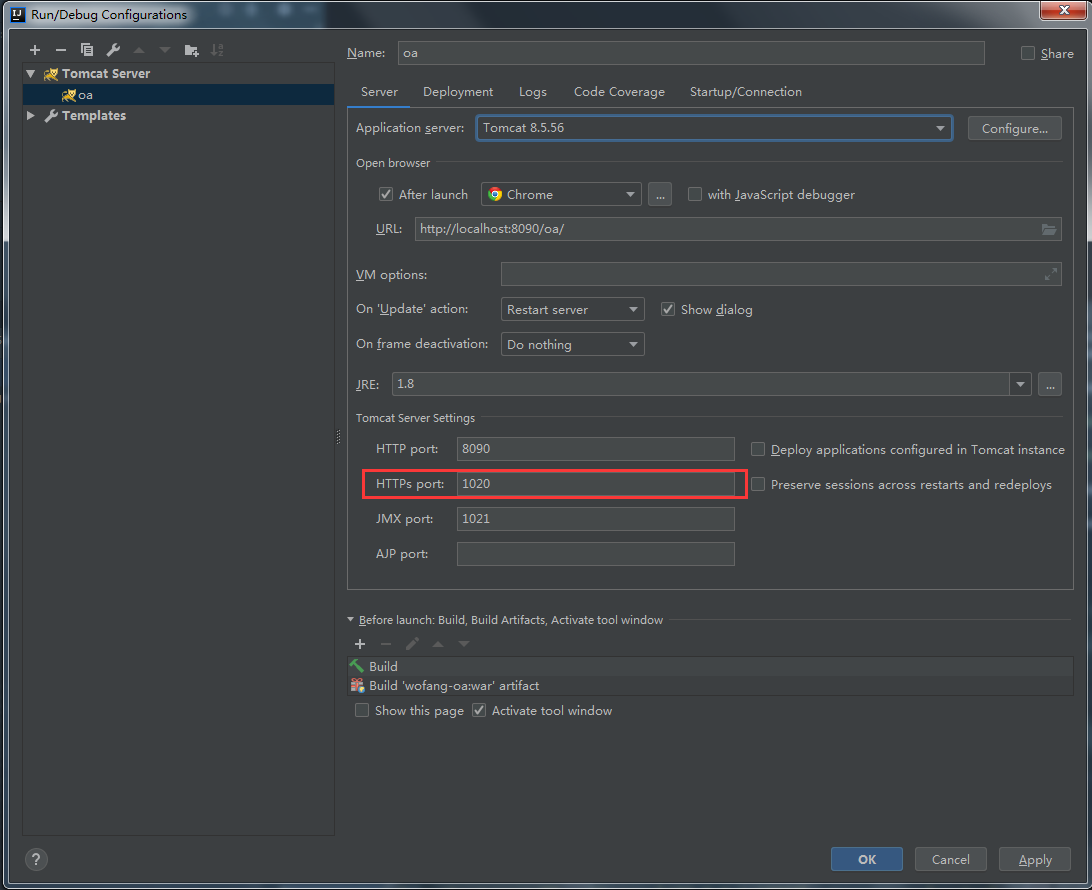The height and width of the screenshot is (890, 1092).
Task: Edit the HTTPs port value
Action: [596, 484]
